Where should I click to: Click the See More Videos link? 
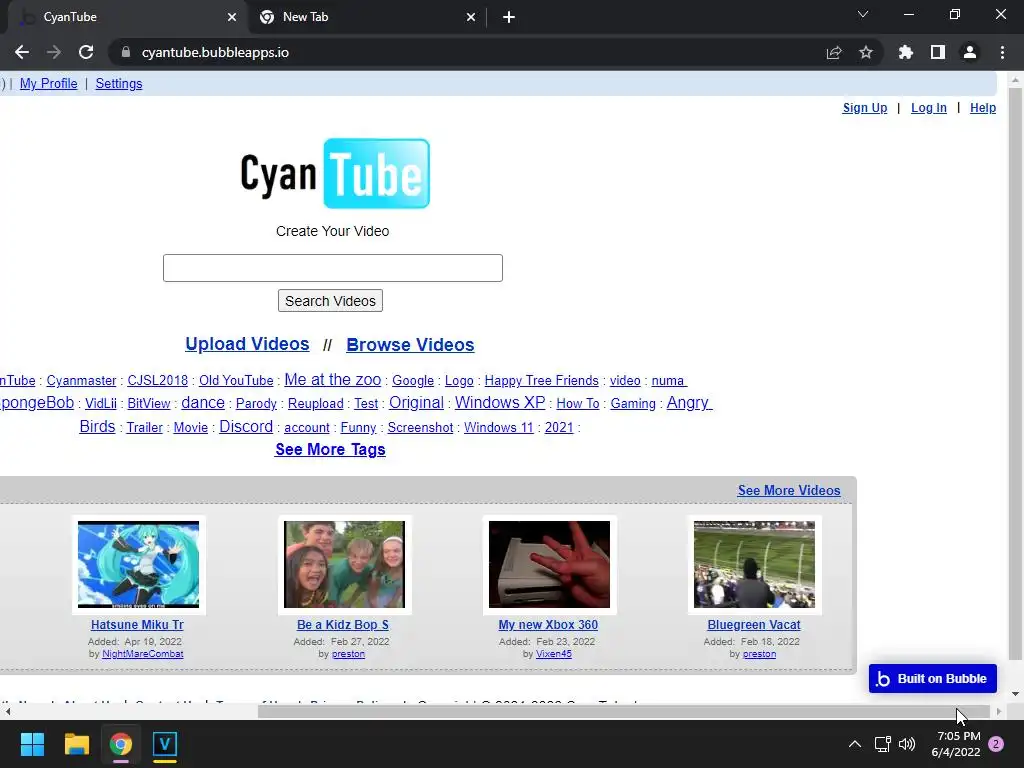click(x=789, y=490)
